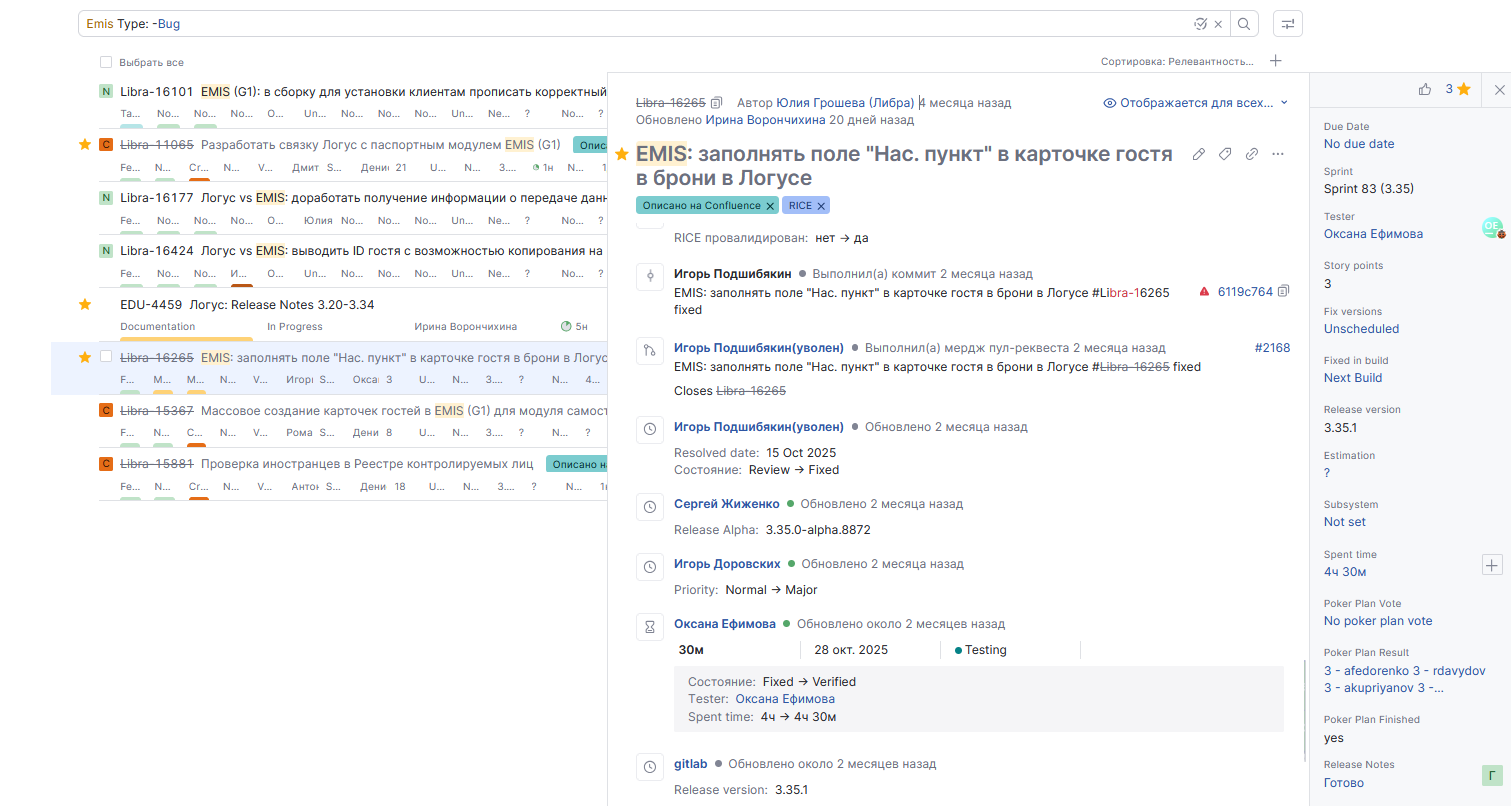Click the Описано tag on Libra-11065 row
This screenshot has width=1511, height=806.
click(x=590, y=145)
